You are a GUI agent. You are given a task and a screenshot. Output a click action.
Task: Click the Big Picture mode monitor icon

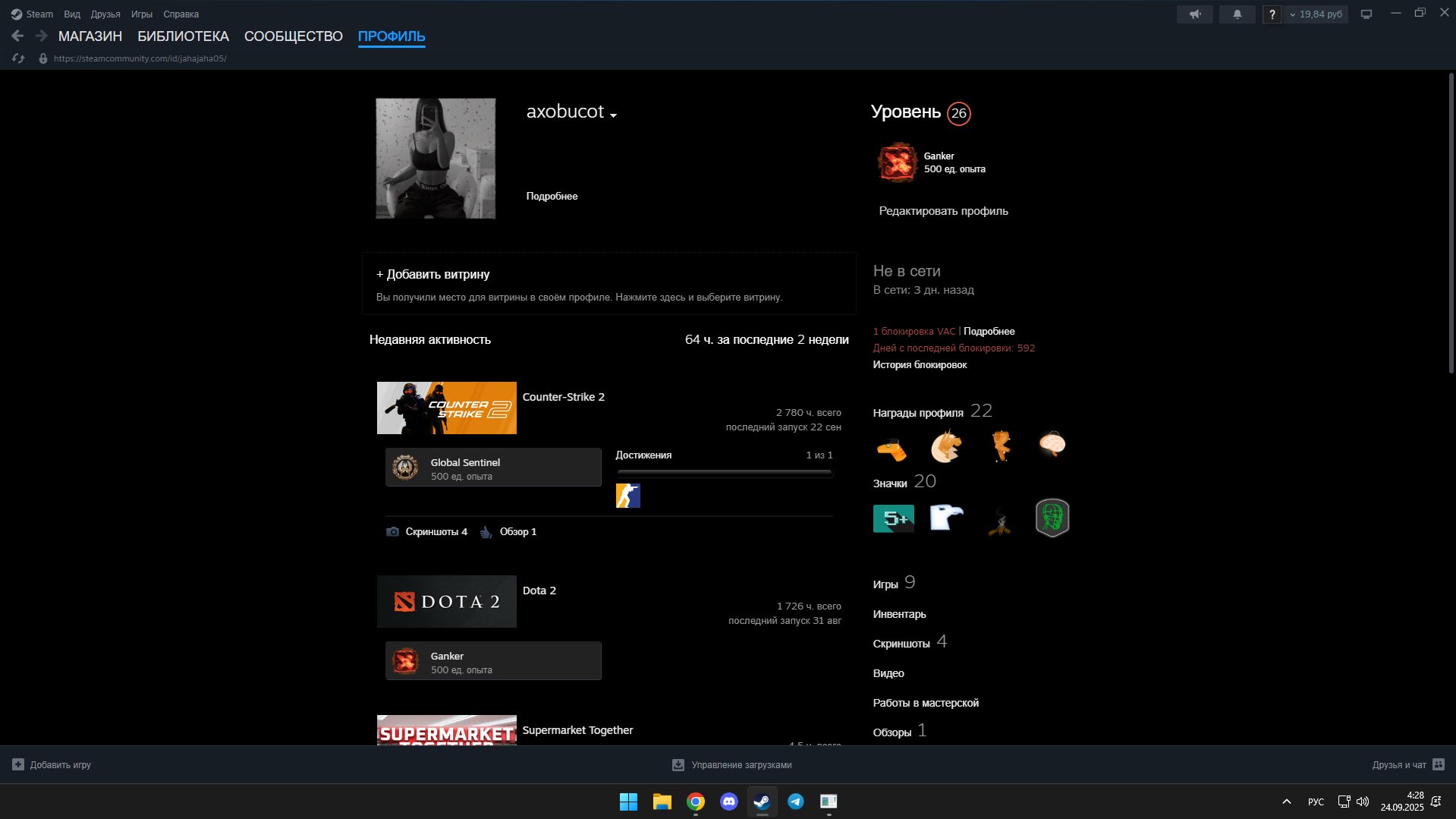point(1366,14)
